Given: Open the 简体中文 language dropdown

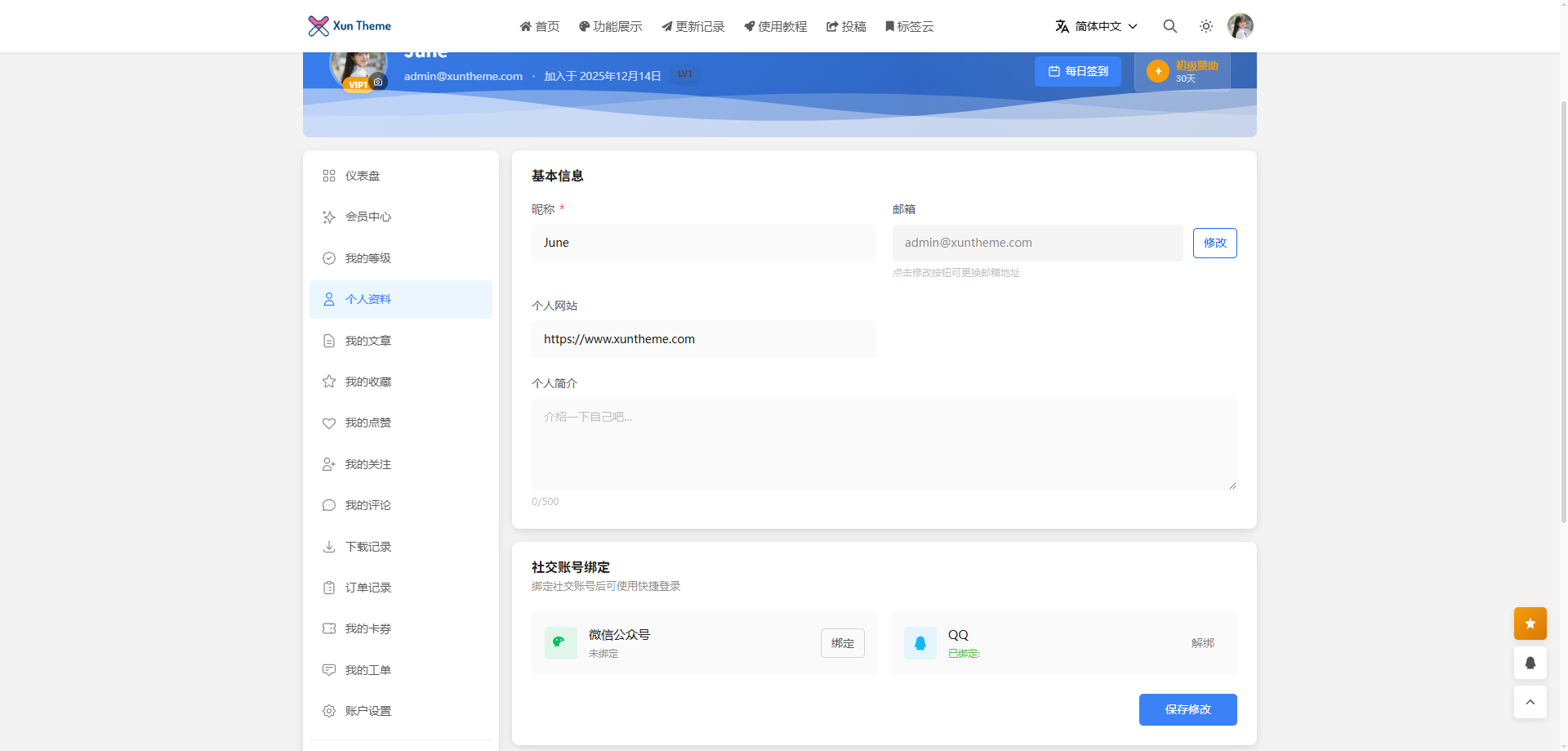Looking at the screenshot, I should pos(1096,26).
